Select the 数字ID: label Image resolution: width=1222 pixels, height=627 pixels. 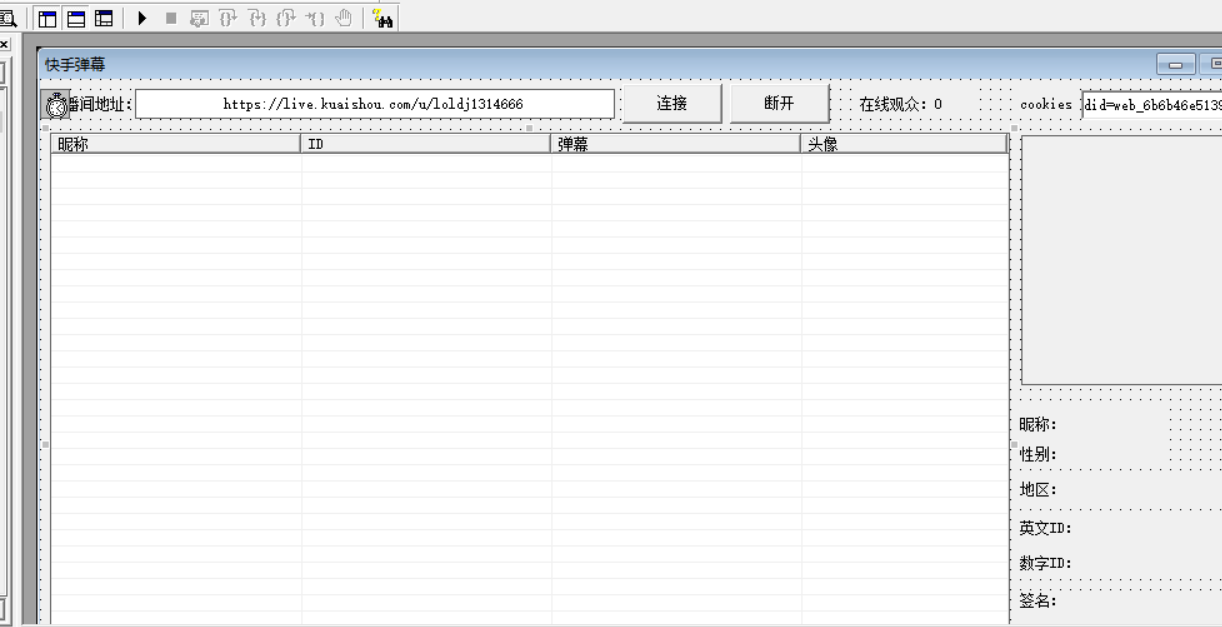click(1046, 563)
